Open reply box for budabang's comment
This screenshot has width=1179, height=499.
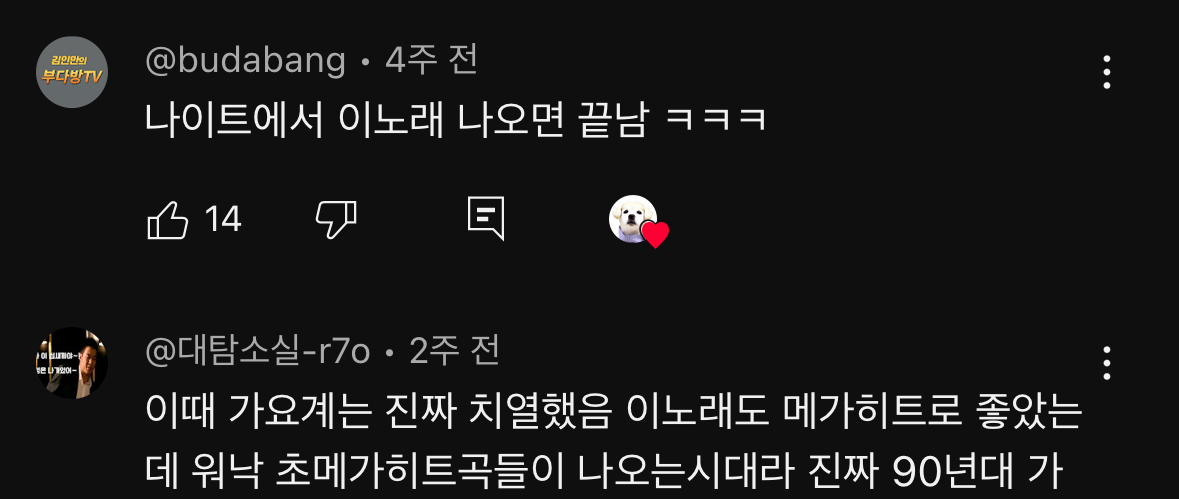[x=486, y=219]
